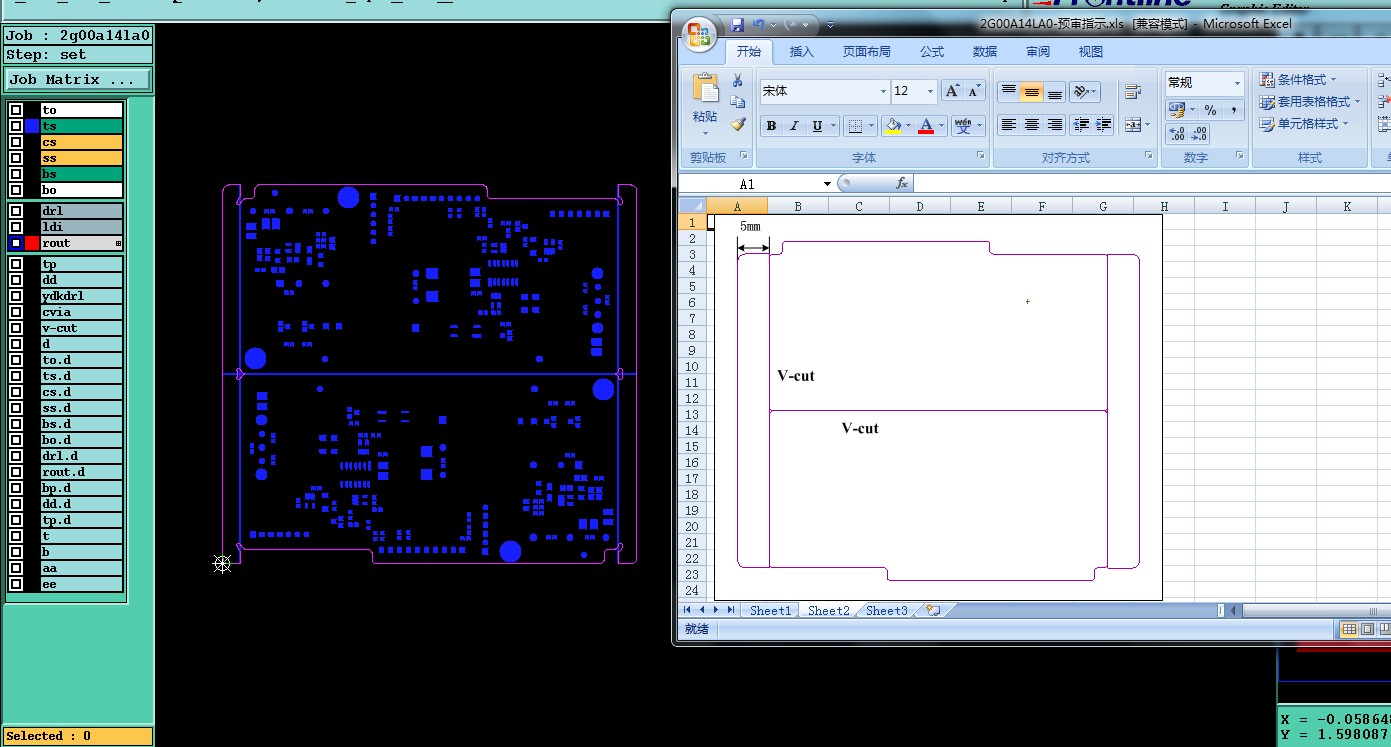Click the Job Matrix button
This screenshot has height=747, width=1391.
(x=78, y=79)
